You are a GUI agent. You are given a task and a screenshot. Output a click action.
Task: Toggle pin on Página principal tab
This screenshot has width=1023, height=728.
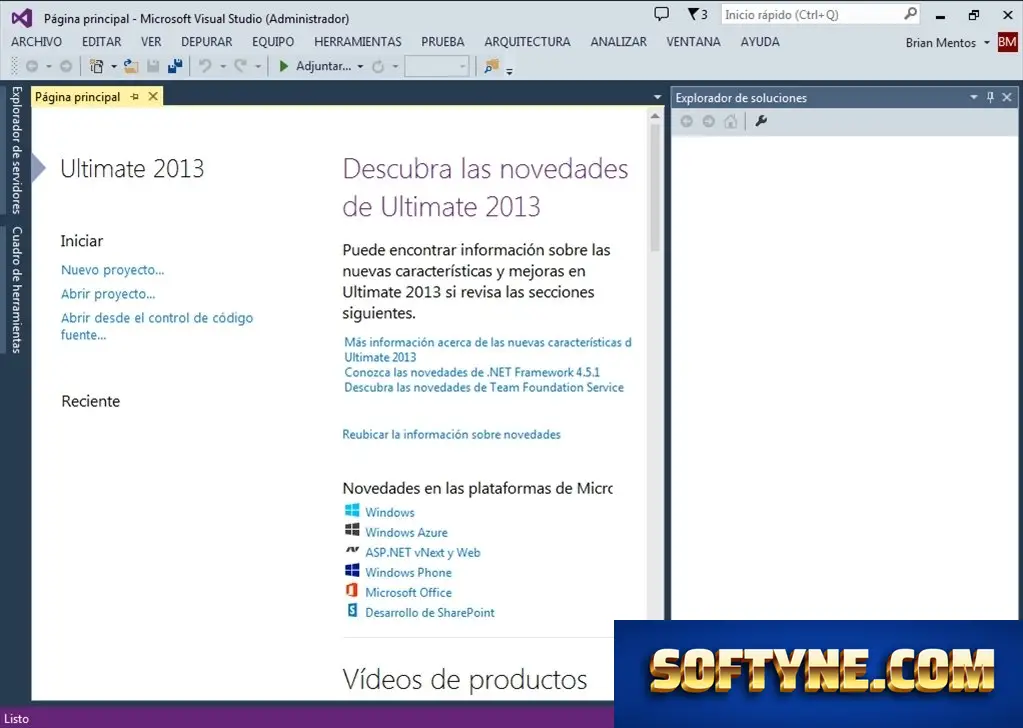click(x=135, y=97)
